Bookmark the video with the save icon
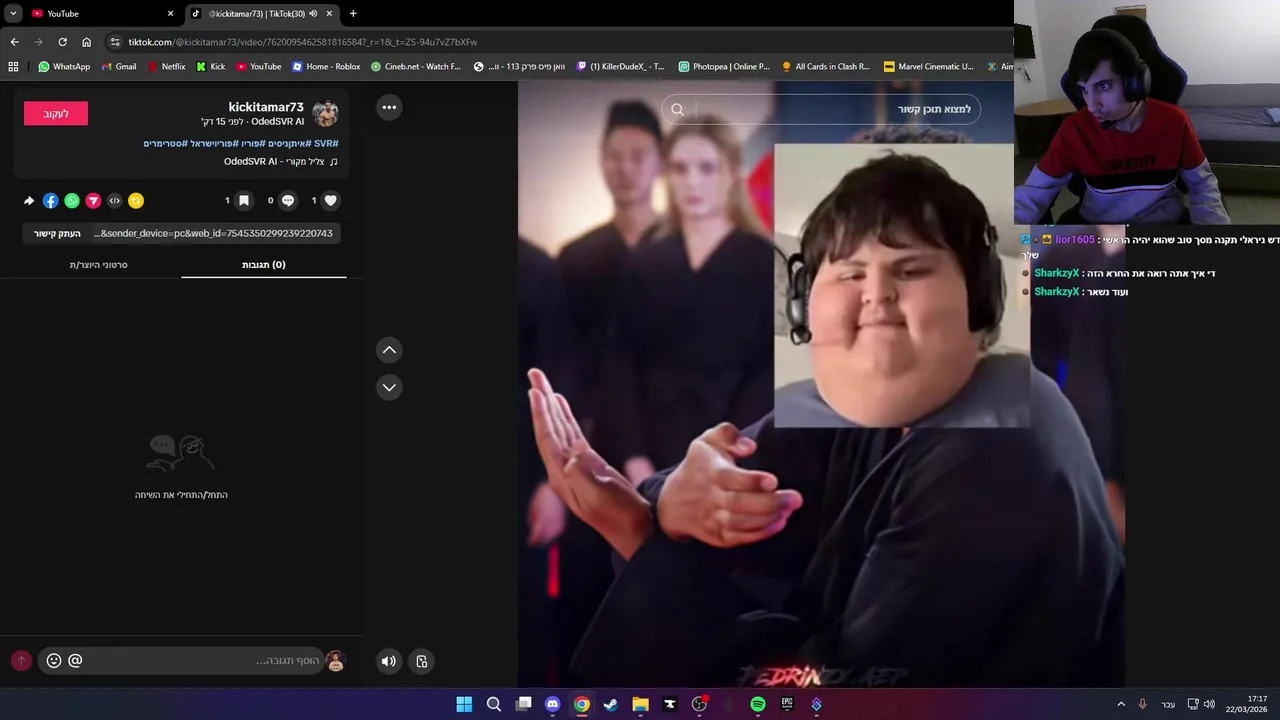The width and height of the screenshot is (1280, 720). point(244,200)
